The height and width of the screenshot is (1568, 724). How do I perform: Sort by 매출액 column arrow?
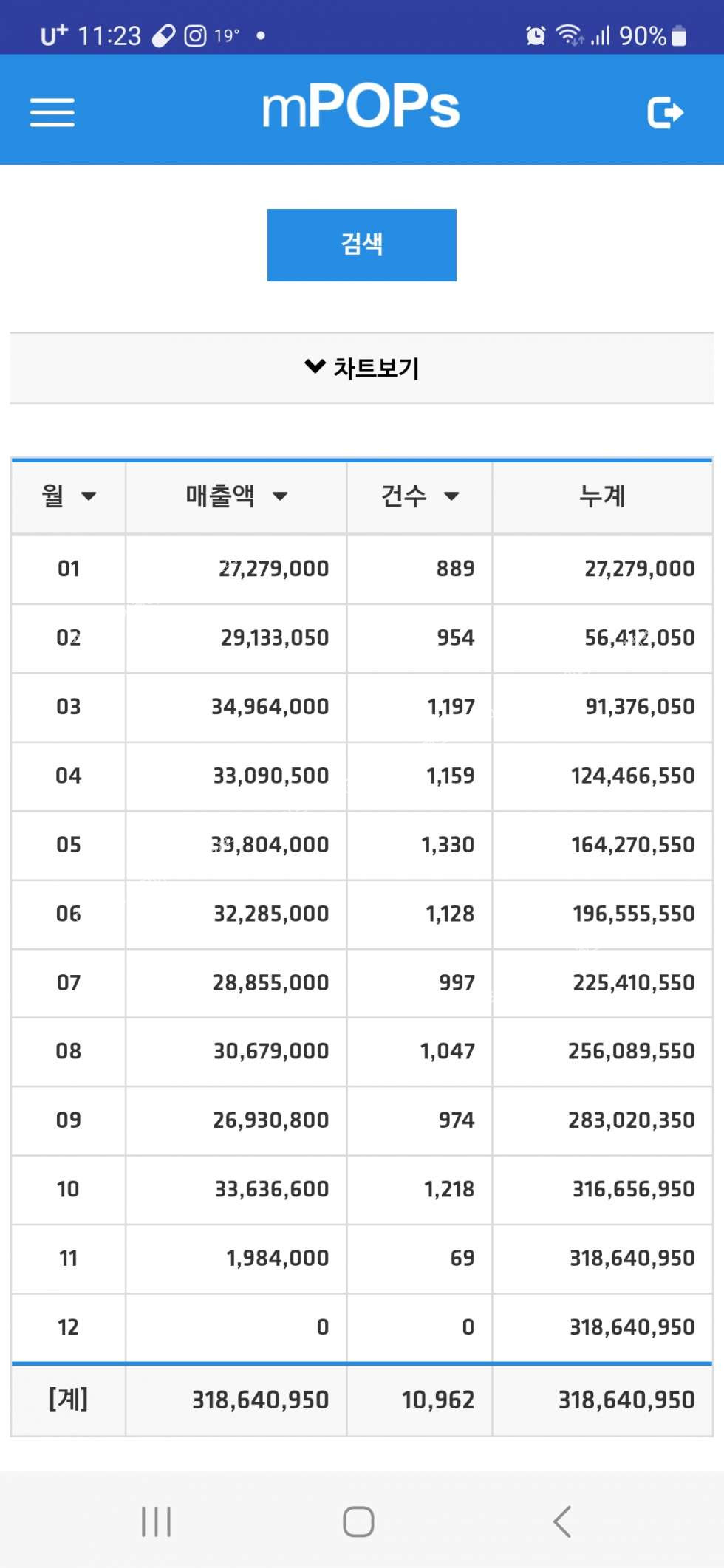coord(280,496)
